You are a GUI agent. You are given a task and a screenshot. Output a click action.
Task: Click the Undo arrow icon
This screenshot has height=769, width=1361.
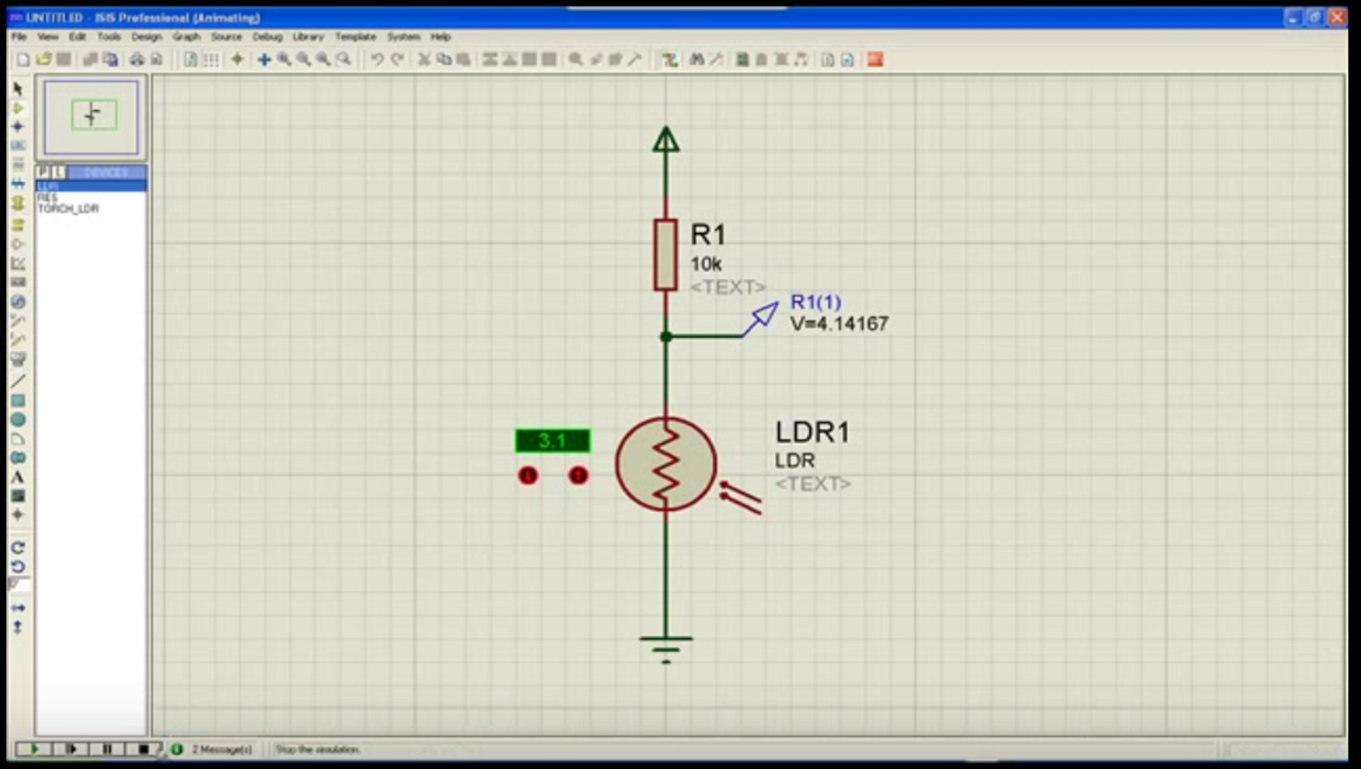tap(377, 60)
